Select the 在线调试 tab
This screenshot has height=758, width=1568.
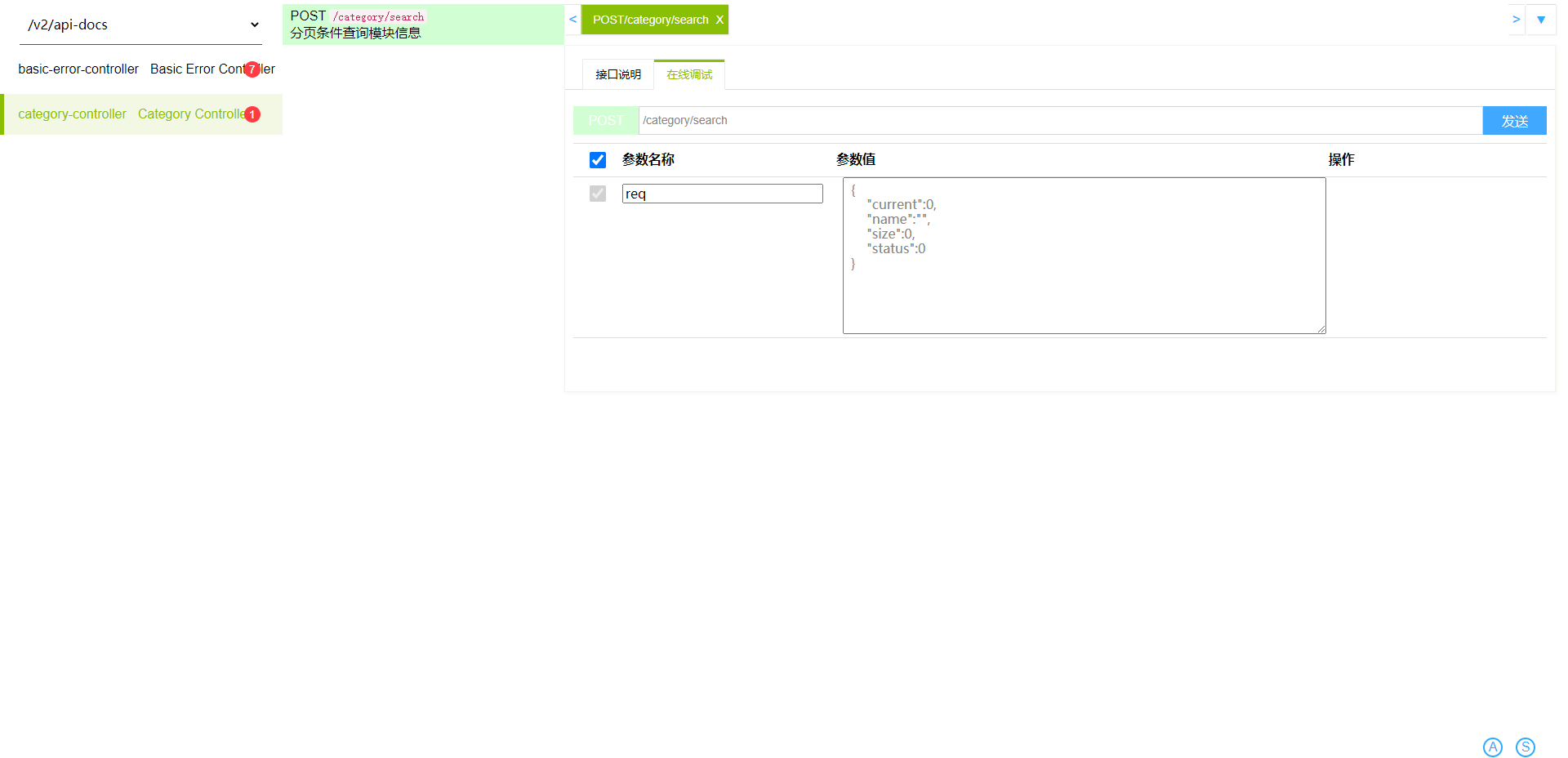(x=688, y=74)
